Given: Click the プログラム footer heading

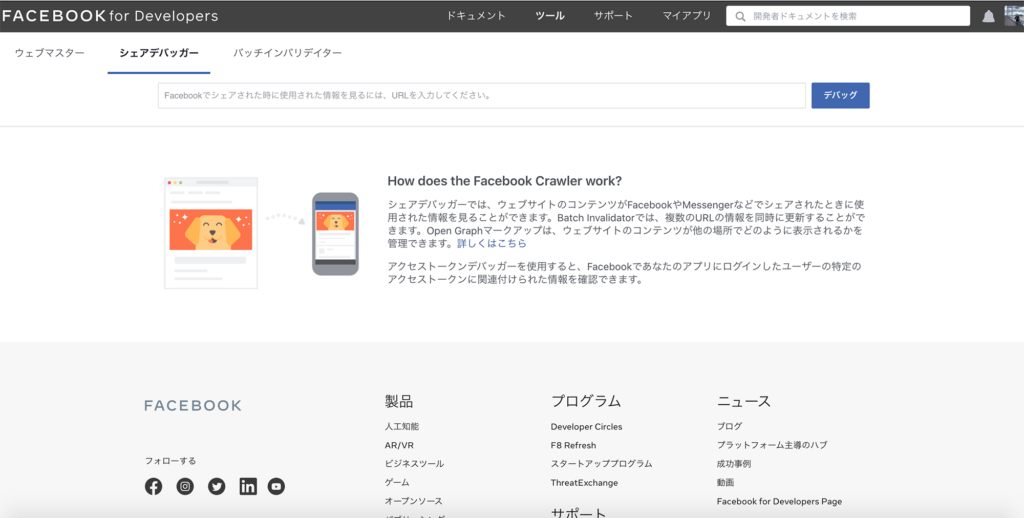Looking at the screenshot, I should (586, 401).
